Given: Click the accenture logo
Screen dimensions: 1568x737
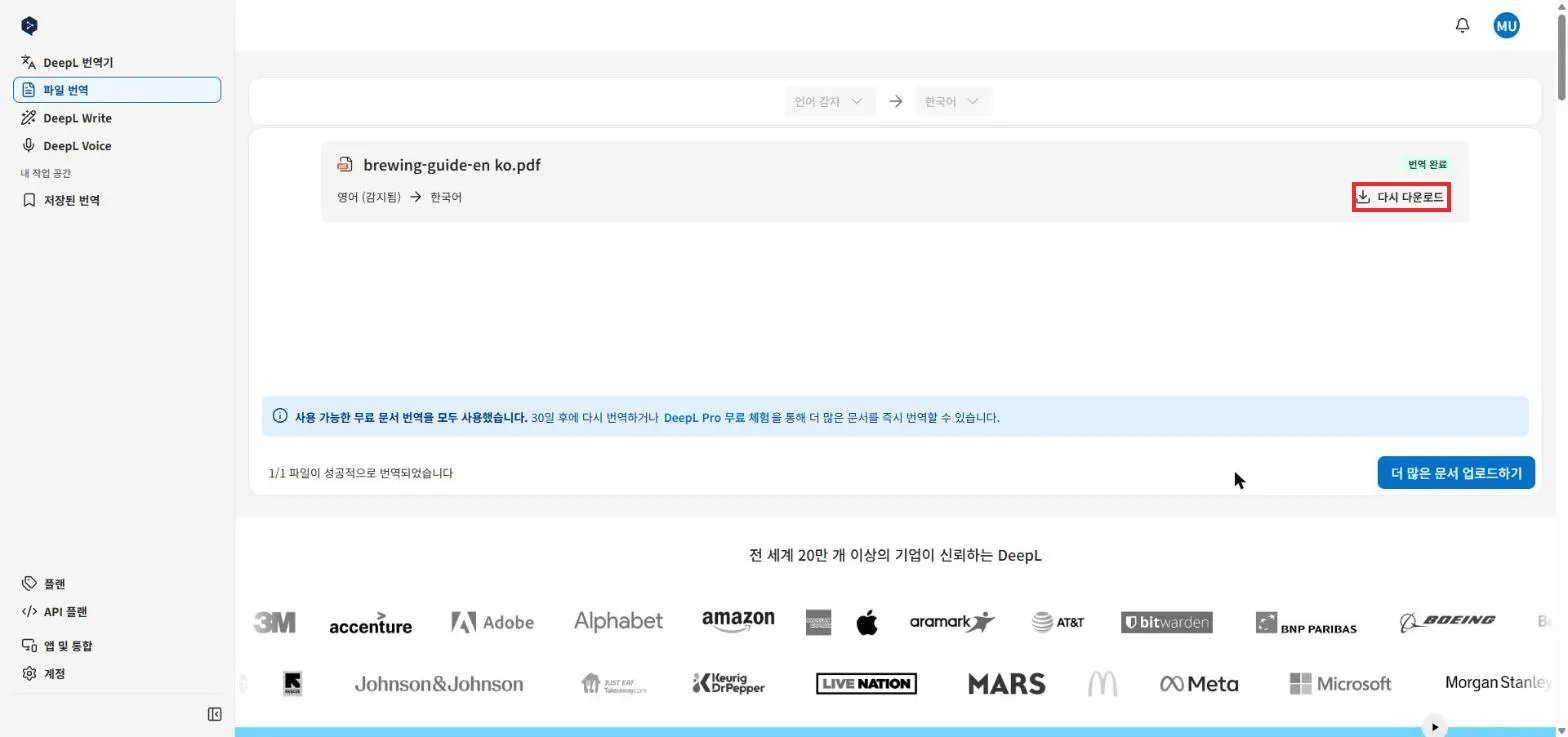Looking at the screenshot, I should pyautogui.click(x=370, y=623).
